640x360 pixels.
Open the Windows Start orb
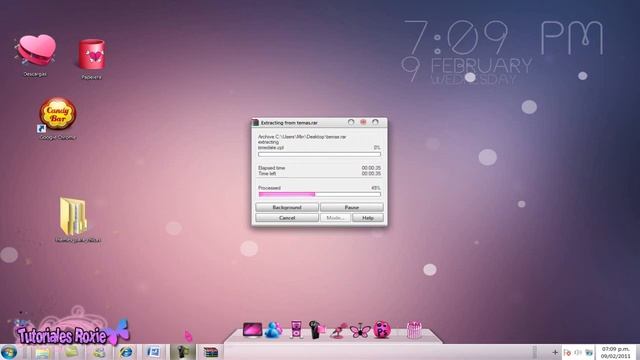[x=9, y=352]
